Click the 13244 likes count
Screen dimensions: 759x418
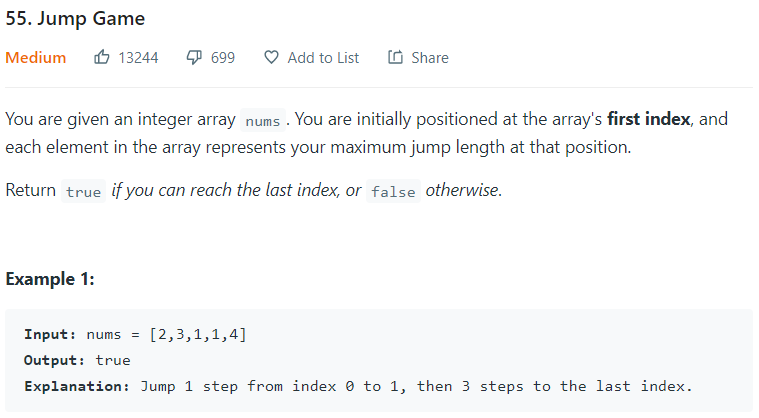click(138, 58)
